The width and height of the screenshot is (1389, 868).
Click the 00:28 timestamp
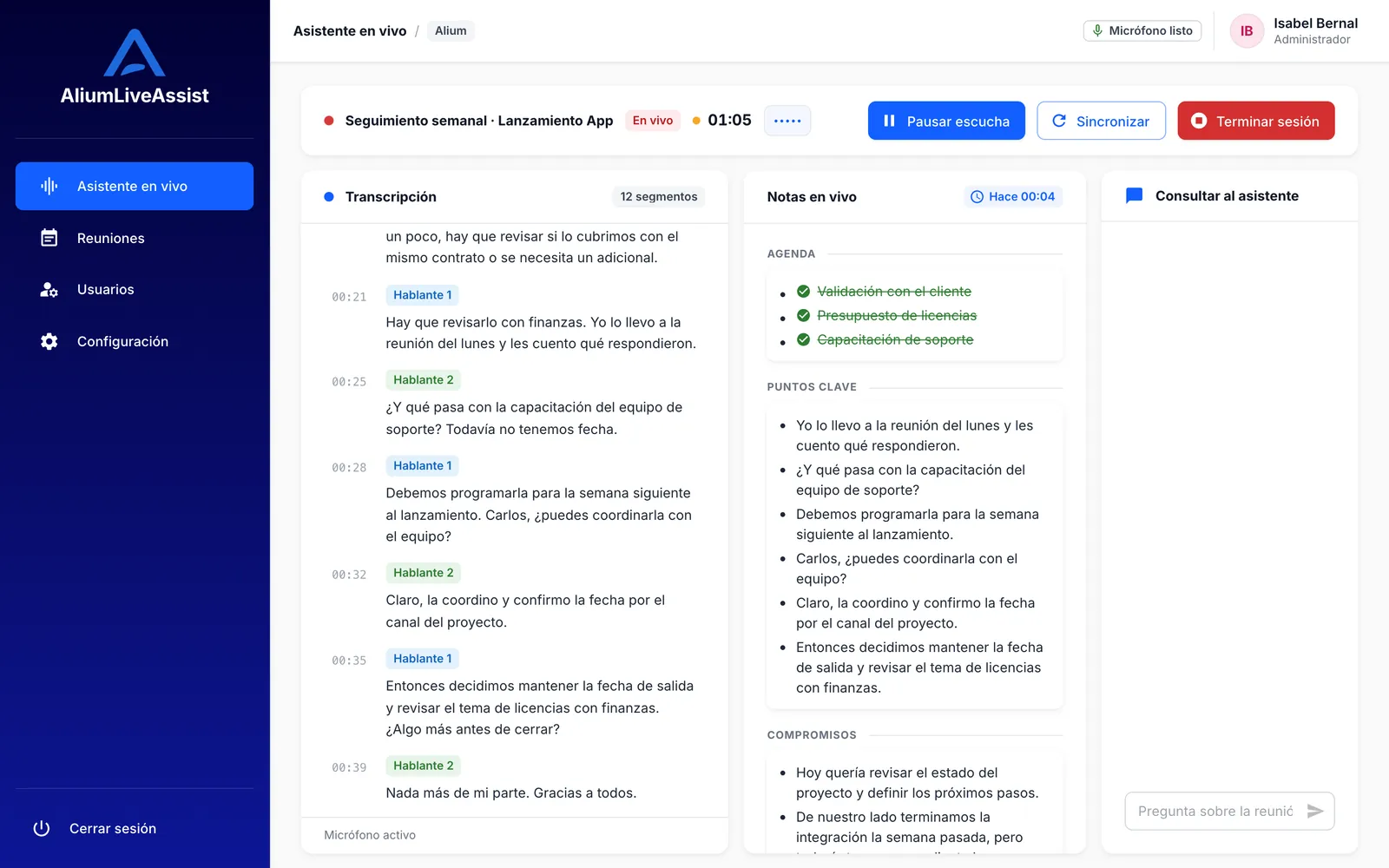tap(349, 468)
